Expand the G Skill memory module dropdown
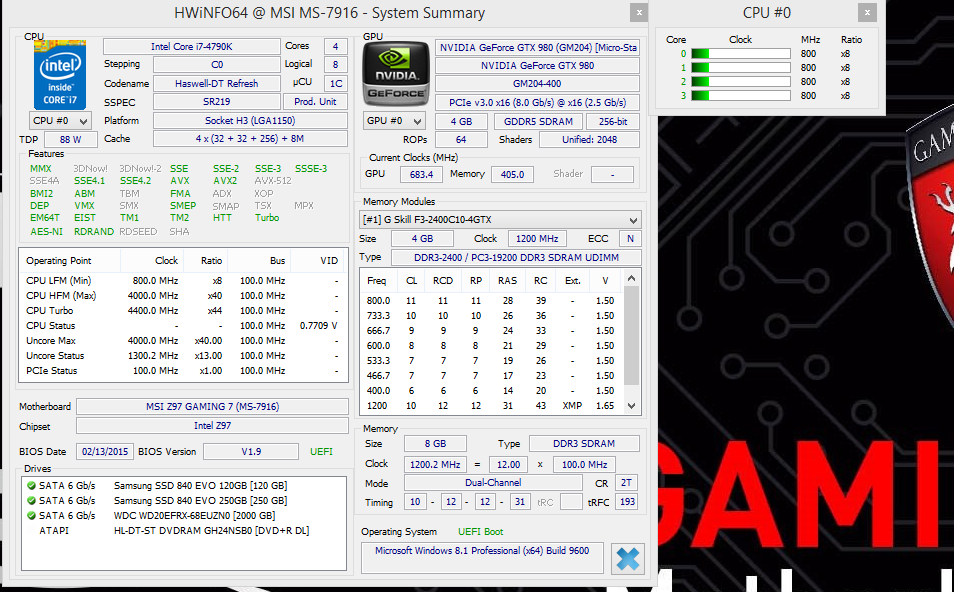Screen dimensions: 954x592 pyautogui.click(x=500, y=220)
